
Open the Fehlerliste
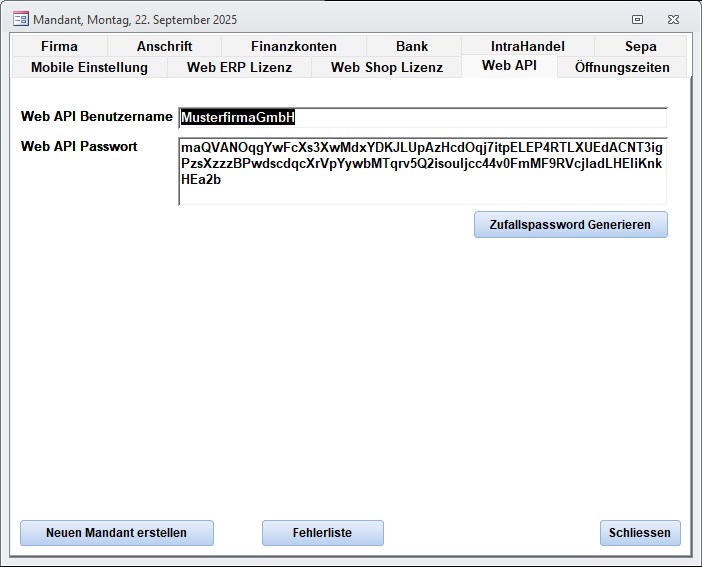322,533
